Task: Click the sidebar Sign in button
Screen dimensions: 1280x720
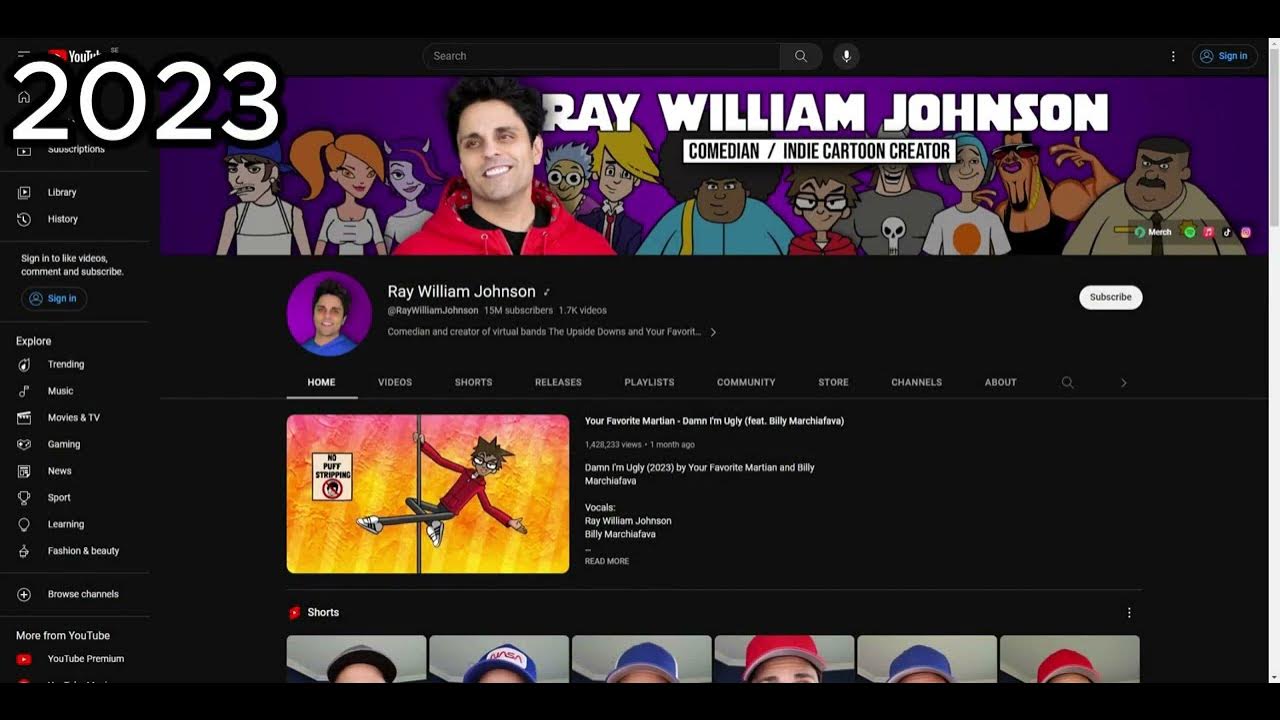Action: [x=54, y=298]
